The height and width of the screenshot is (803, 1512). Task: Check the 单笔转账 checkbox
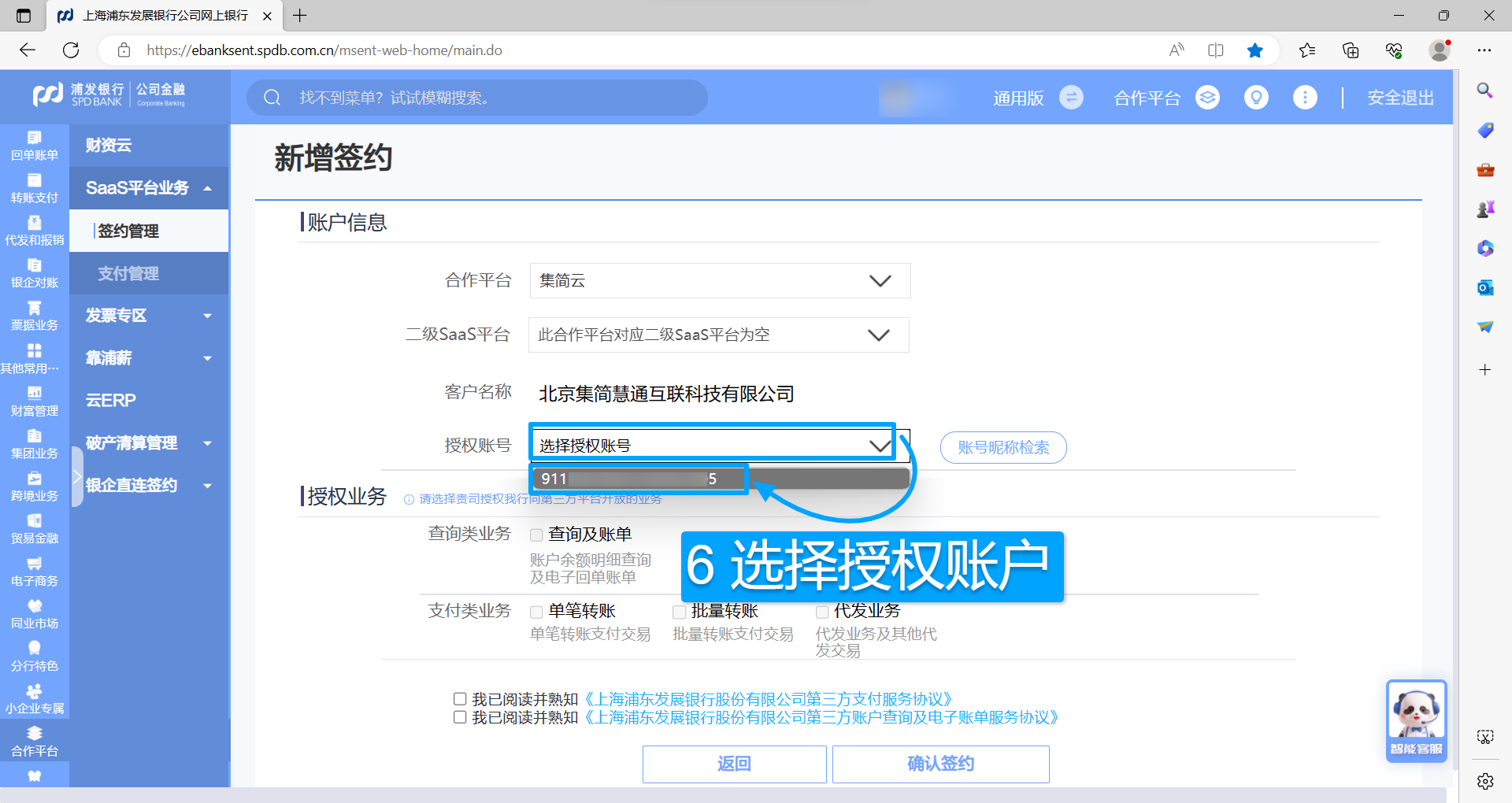coord(536,612)
